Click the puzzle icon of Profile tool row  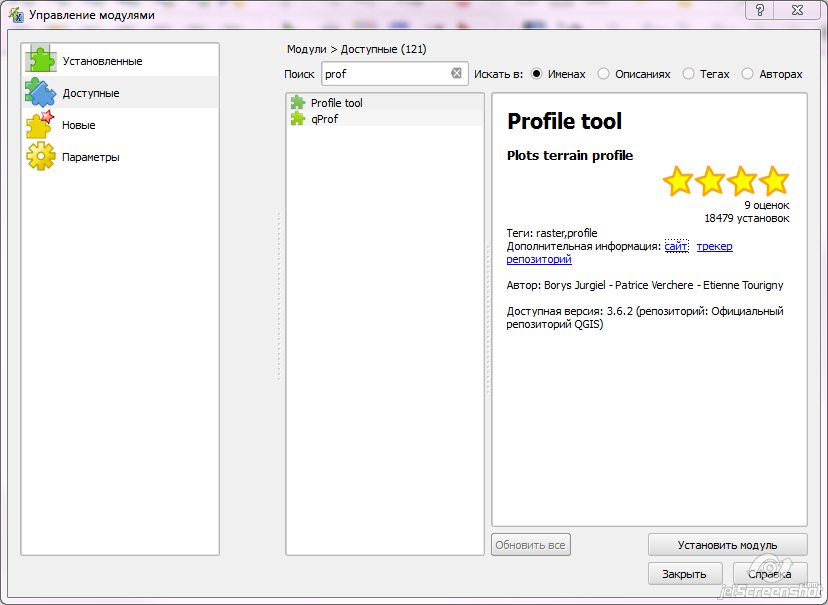[298, 102]
